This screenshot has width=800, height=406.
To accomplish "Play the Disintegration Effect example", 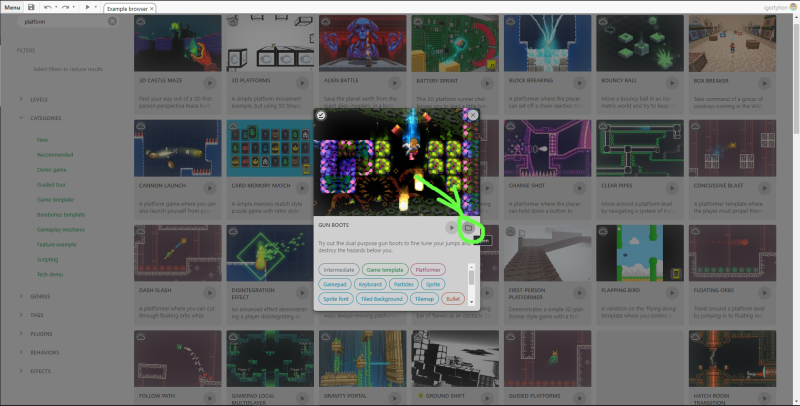I will click(x=302, y=293).
